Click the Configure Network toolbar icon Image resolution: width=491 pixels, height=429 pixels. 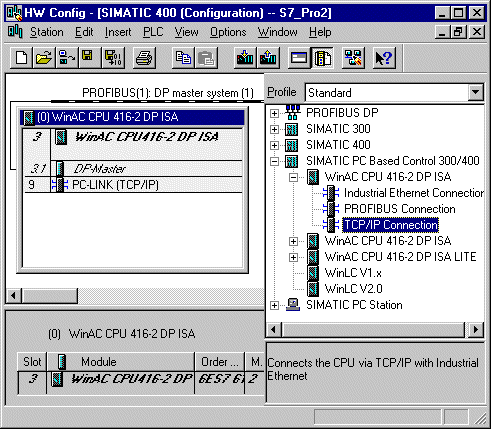point(353,58)
